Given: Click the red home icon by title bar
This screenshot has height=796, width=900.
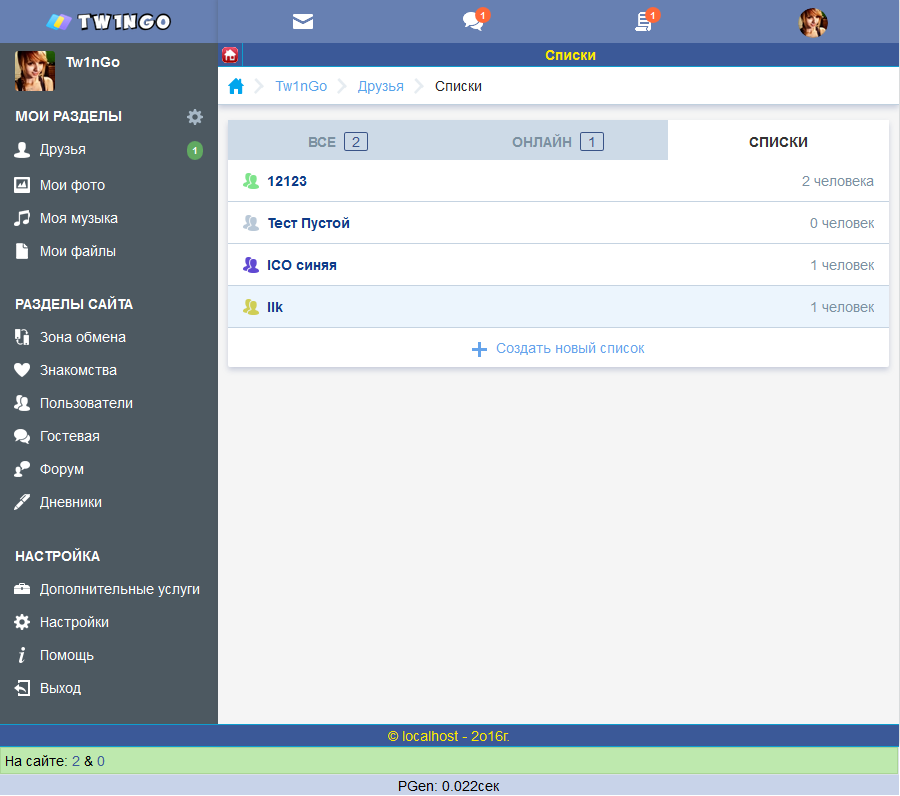Looking at the screenshot, I should point(230,55).
